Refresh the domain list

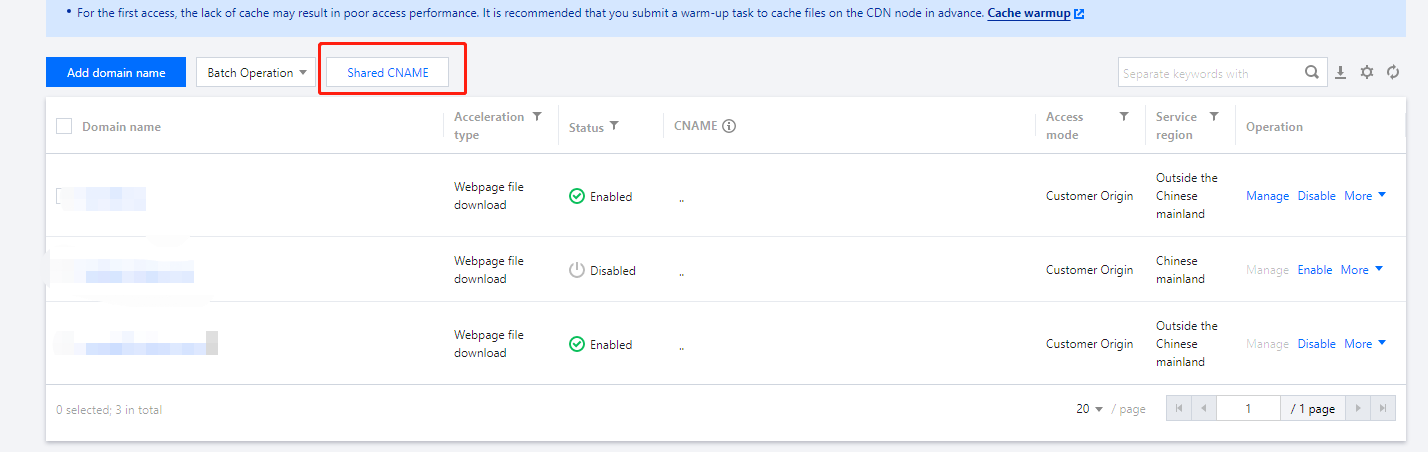pos(1393,73)
